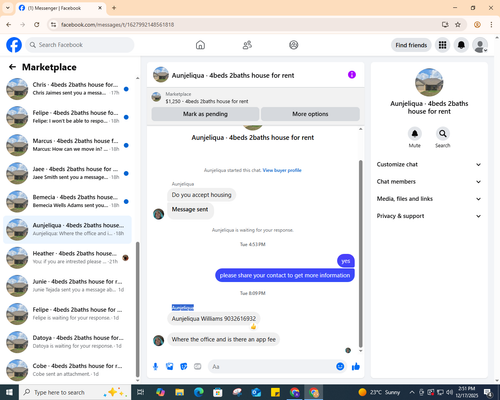Open Sticky Notes from the taskbar
Viewport: 500px width, 400px height.
[275, 392]
